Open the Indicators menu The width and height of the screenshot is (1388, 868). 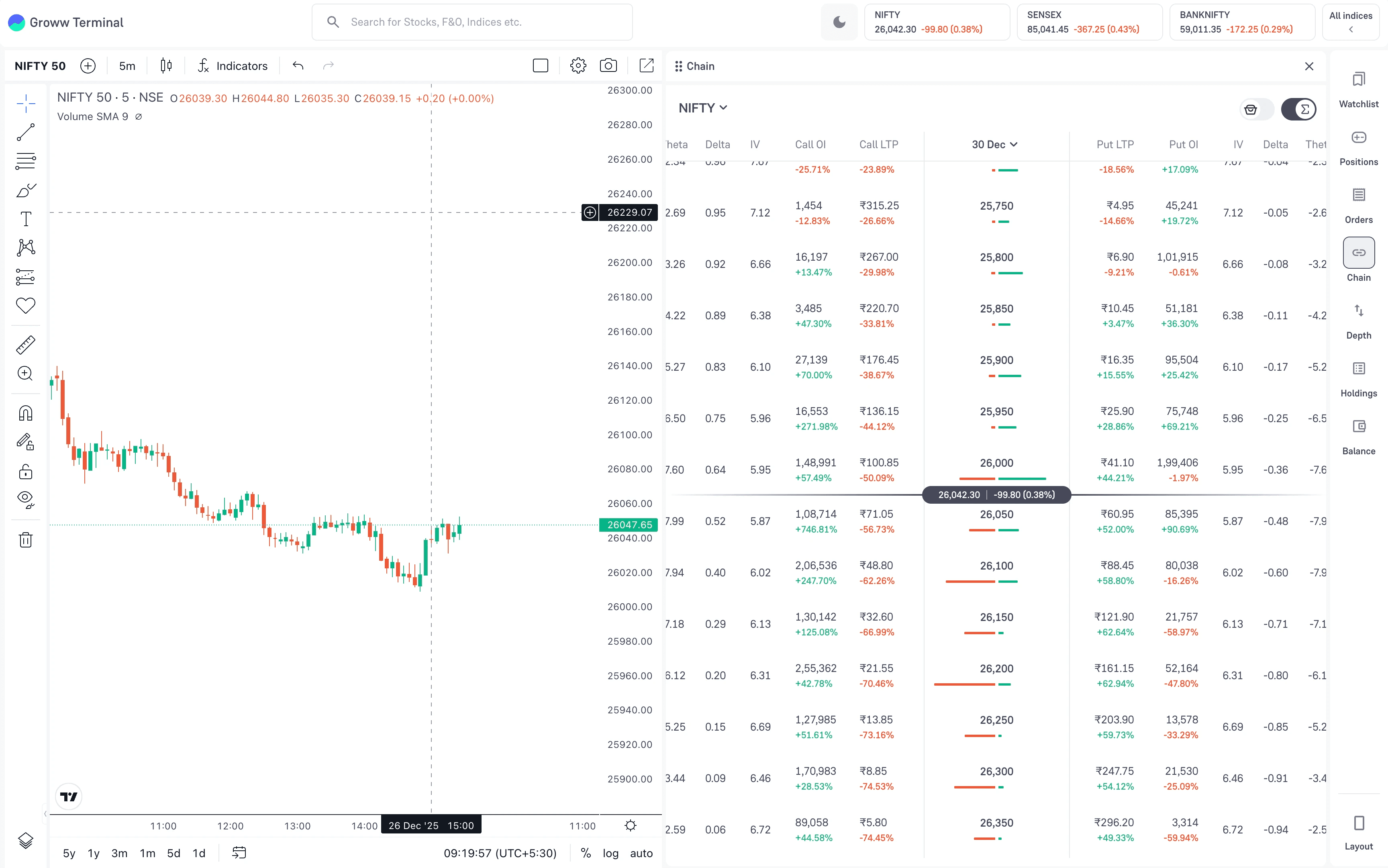(233, 66)
